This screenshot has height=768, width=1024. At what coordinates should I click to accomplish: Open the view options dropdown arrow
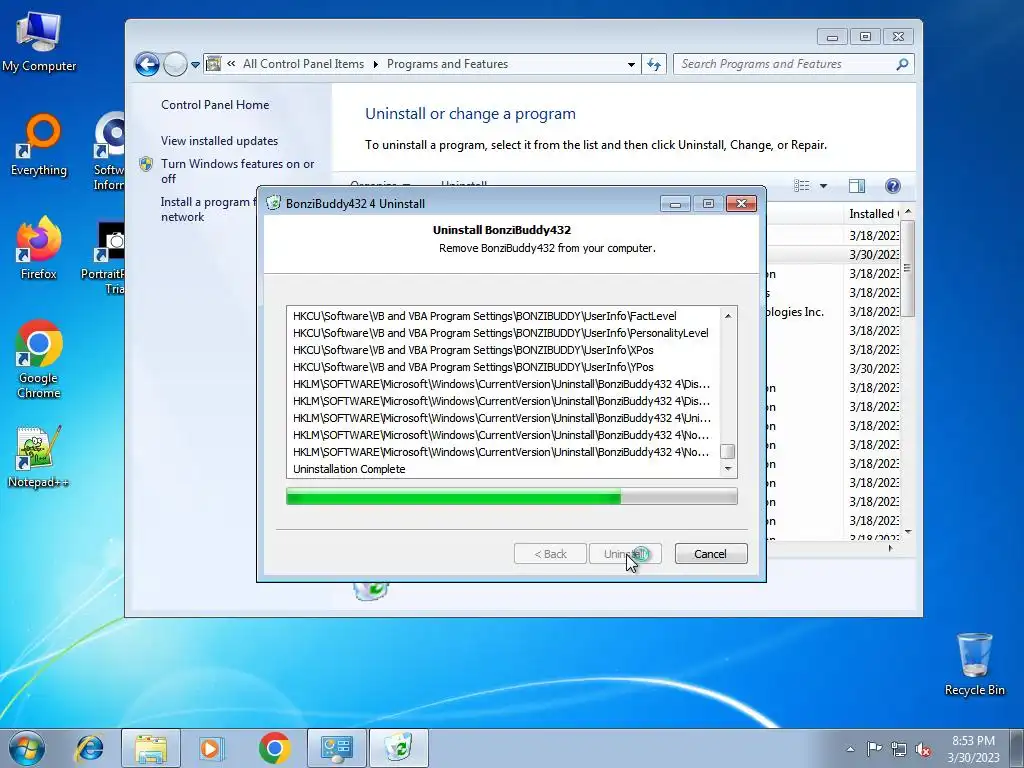pos(824,186)
